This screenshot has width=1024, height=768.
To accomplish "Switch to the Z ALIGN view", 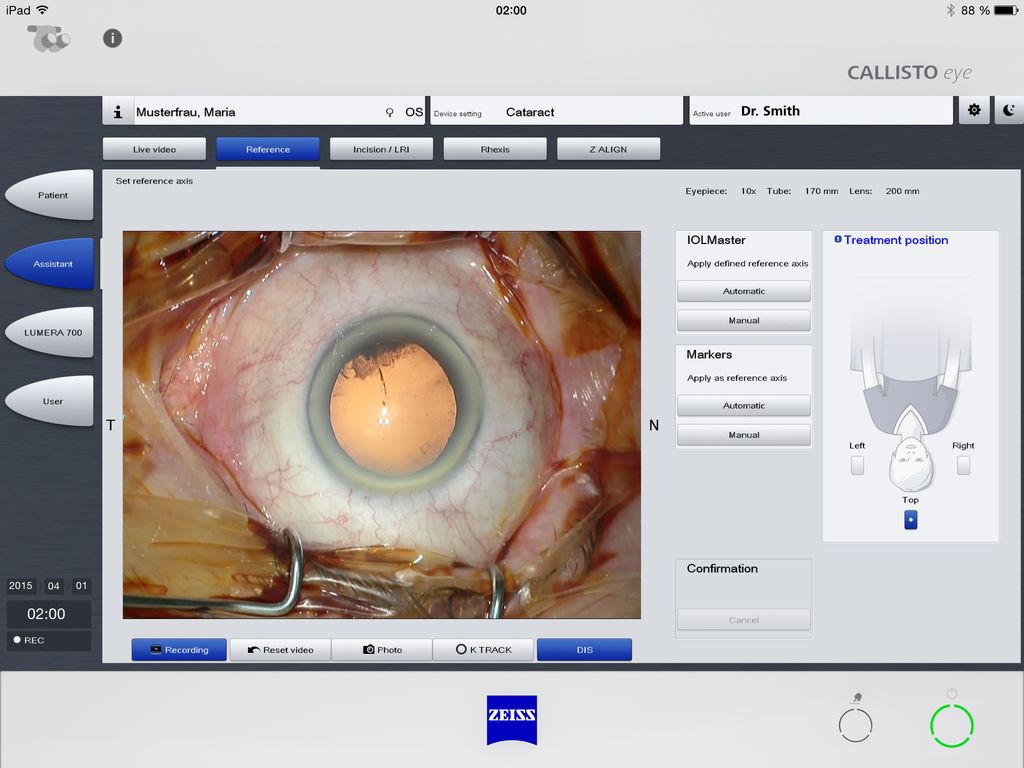I will [x=609, y=148].
